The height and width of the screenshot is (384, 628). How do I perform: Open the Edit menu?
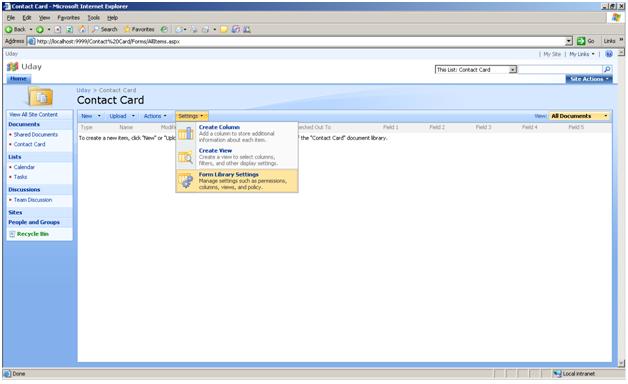click(26, 18)
